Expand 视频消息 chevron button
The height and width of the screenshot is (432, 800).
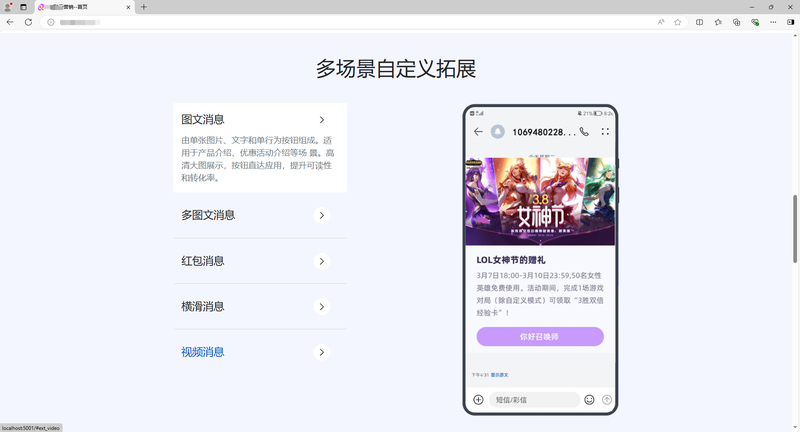click(322, 352)
